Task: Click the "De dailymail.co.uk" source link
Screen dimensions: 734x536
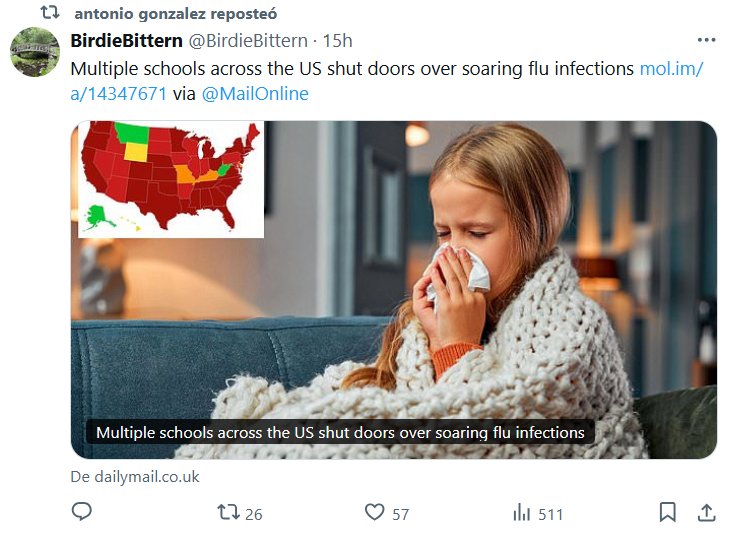Action: click(x=135, y=477)
